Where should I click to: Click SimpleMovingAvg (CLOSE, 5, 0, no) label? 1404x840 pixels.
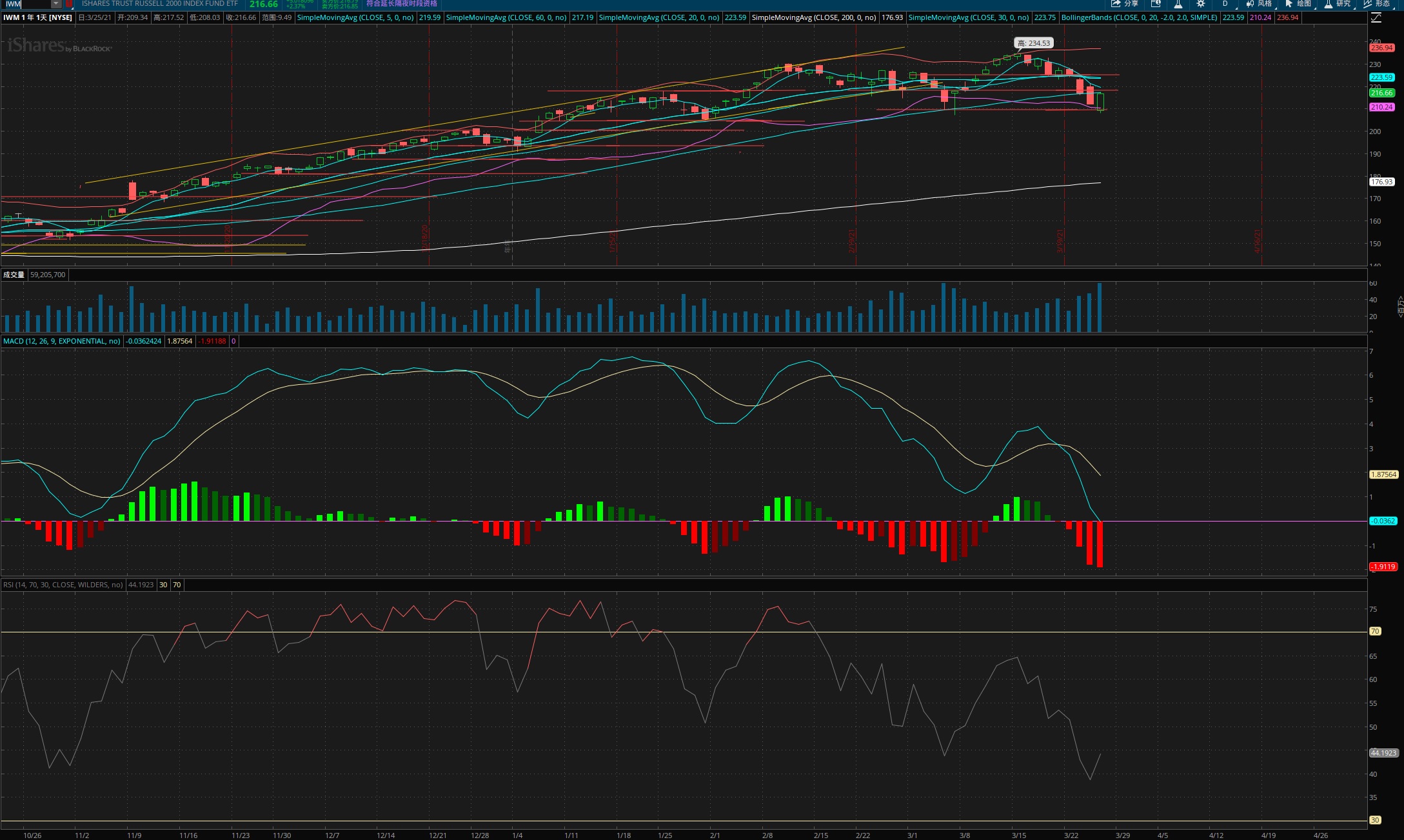click(355, 17)
